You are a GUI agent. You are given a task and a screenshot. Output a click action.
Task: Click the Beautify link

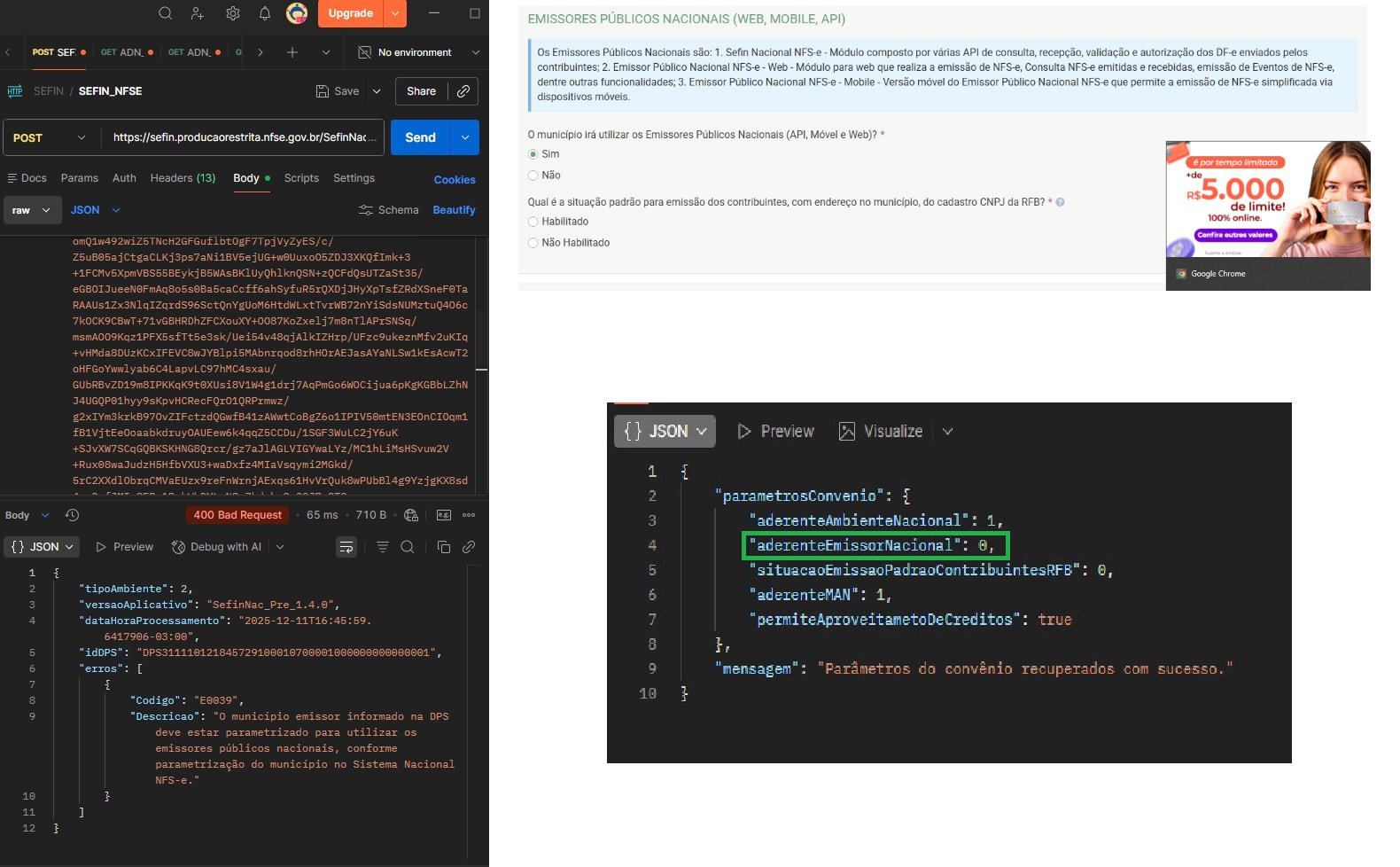(x=454, y=210)
